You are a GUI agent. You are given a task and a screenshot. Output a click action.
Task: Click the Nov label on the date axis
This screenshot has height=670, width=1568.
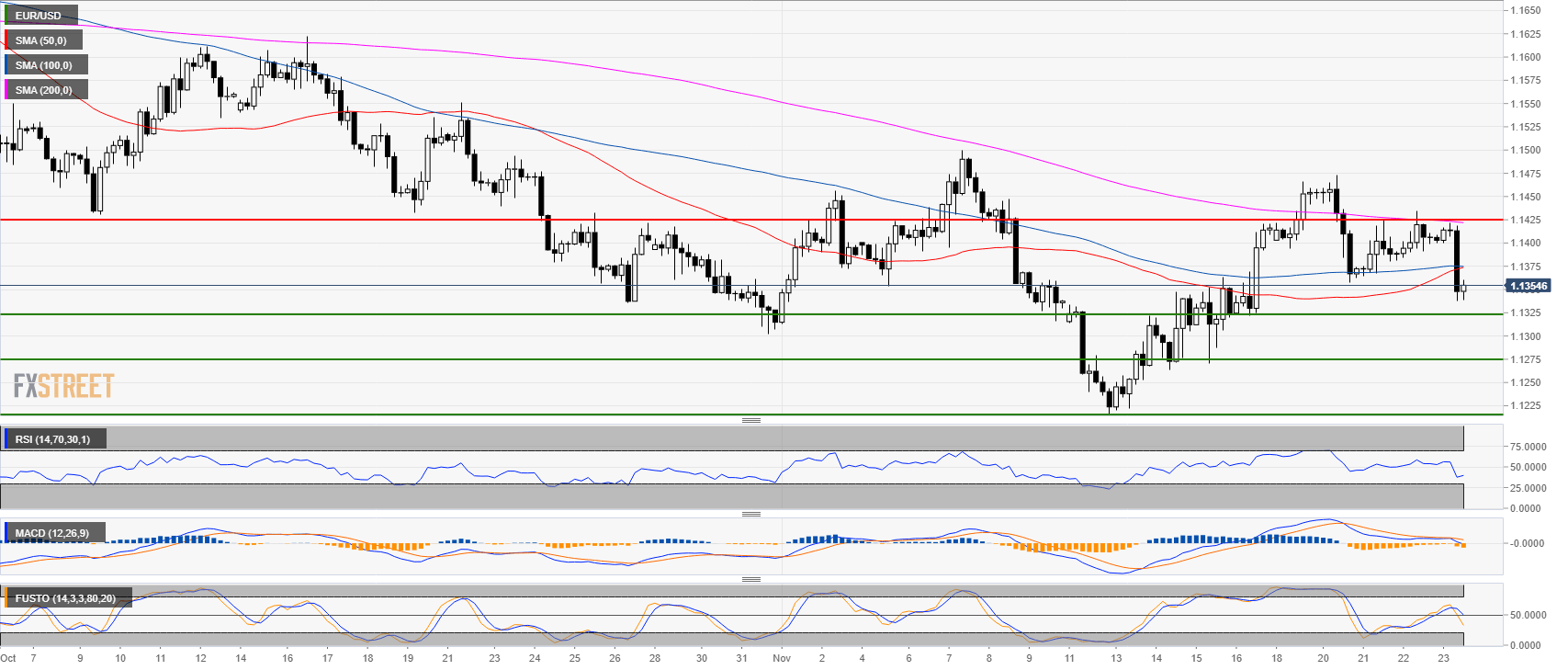[782, 658]
